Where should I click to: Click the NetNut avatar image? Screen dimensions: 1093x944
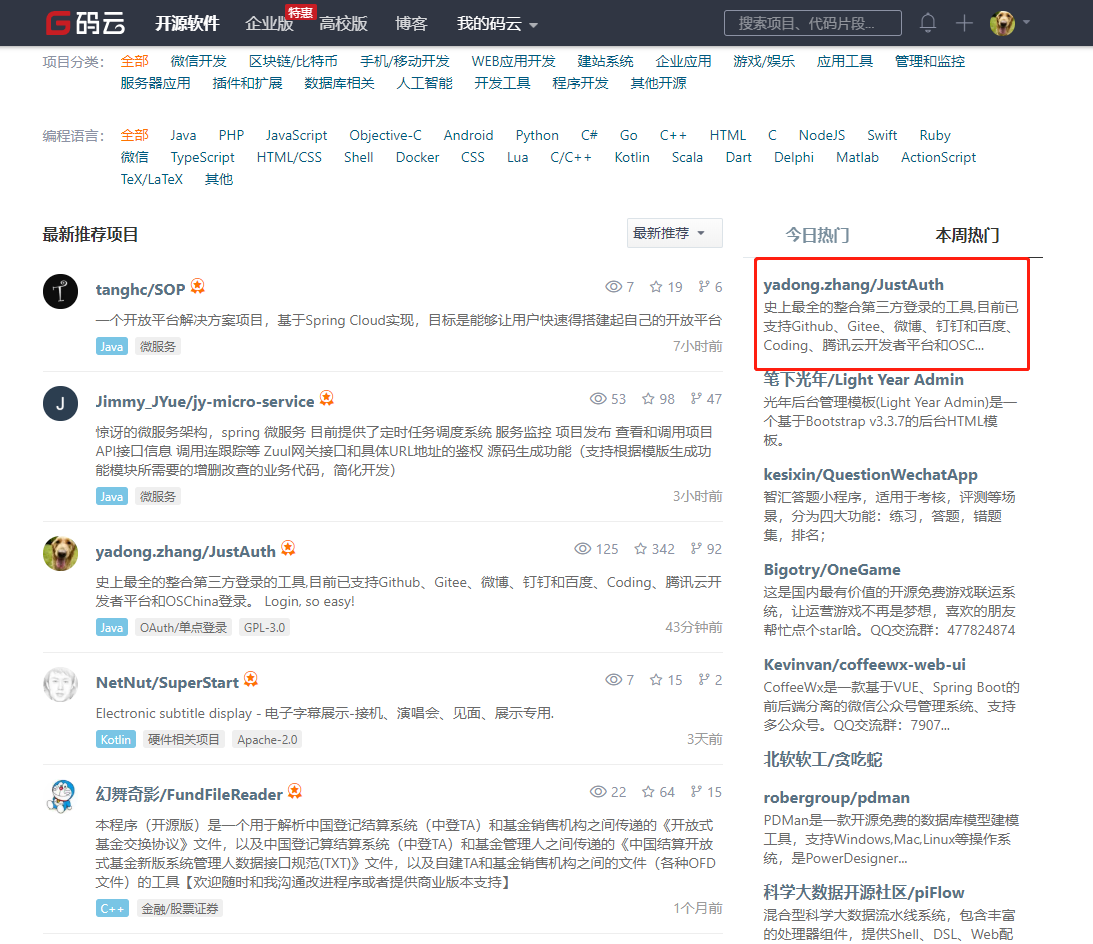(61, 685)
